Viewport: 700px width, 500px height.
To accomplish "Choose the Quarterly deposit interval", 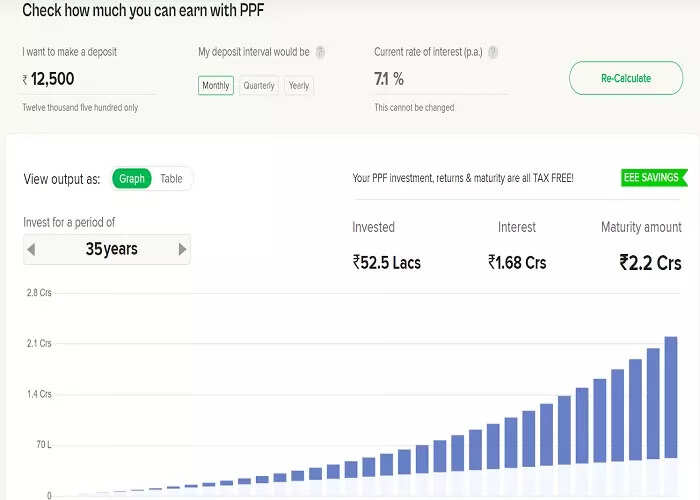I will pyautogui.click(x=259, y=86).
